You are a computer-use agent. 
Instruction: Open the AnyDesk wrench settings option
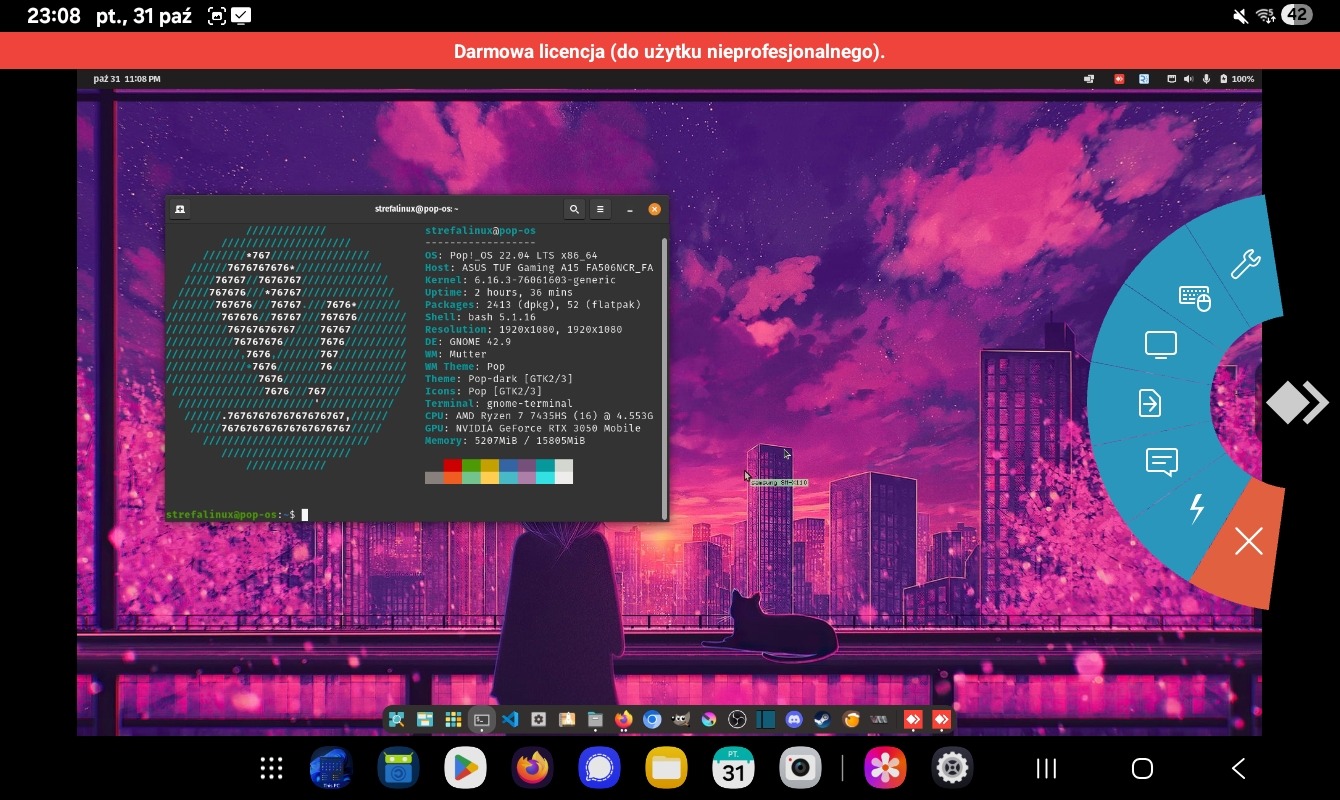coord(1244,264)
